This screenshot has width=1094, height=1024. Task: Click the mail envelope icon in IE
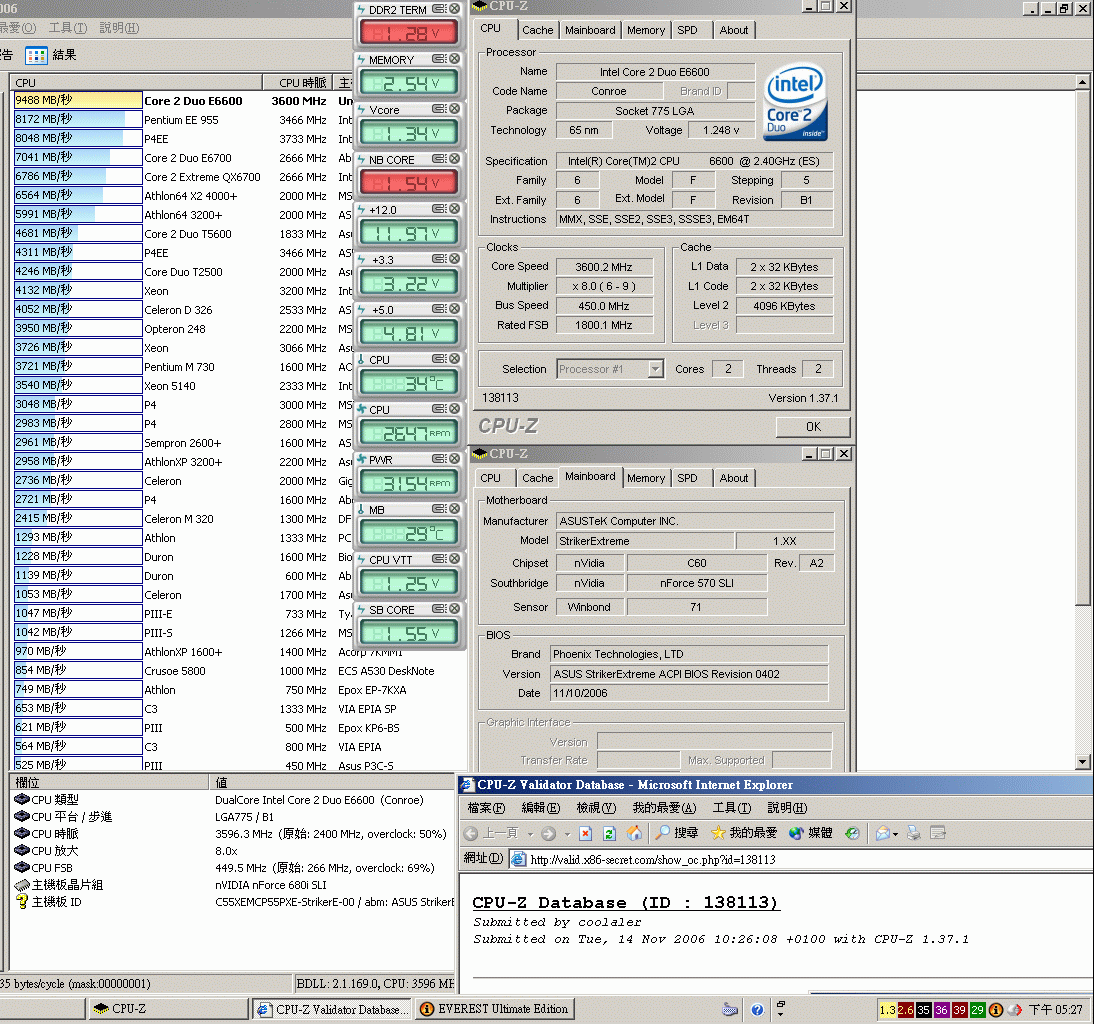click(x=883, y=833)
